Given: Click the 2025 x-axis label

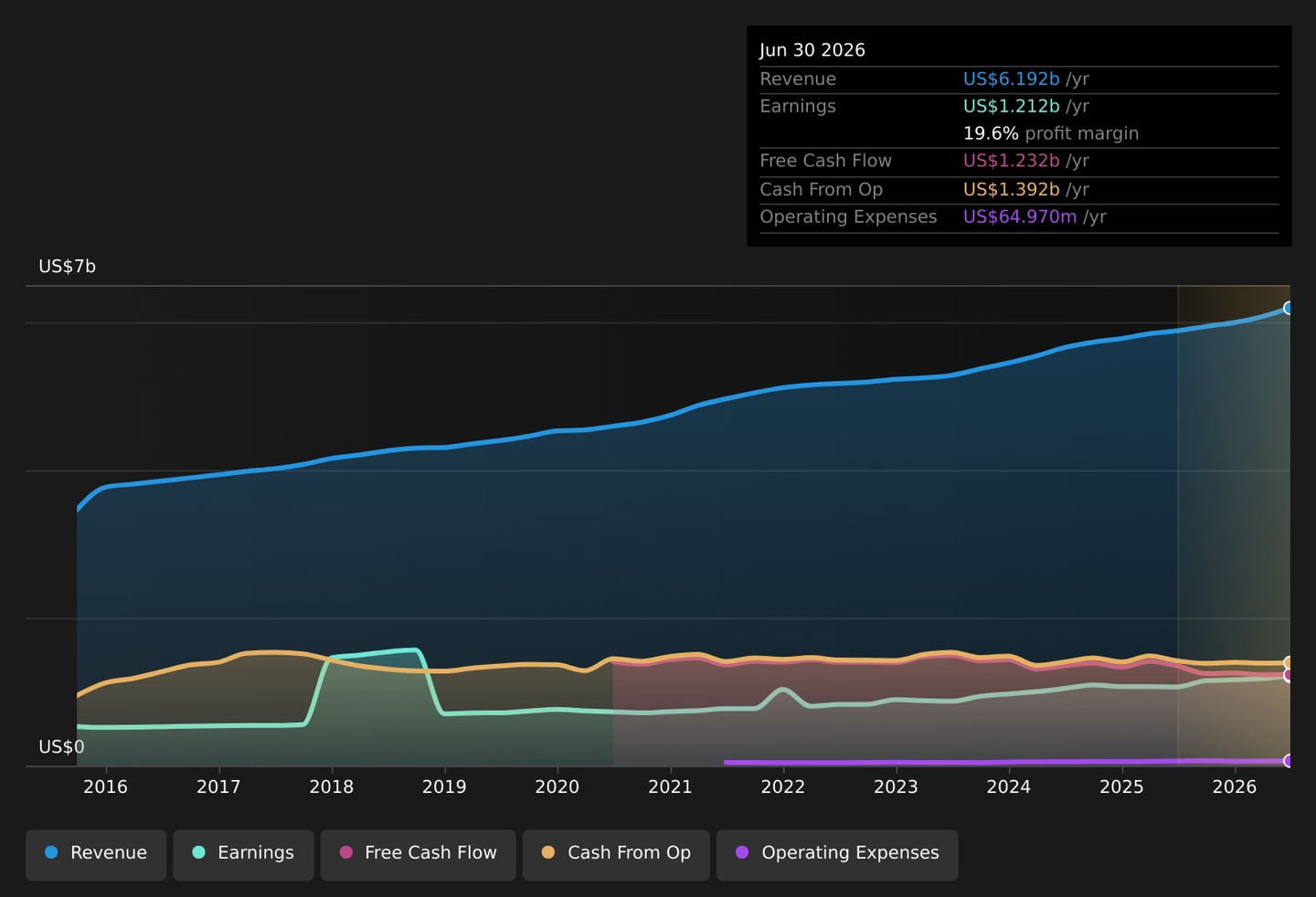Looking at the screenshot, I should (x=1121, y=787).
